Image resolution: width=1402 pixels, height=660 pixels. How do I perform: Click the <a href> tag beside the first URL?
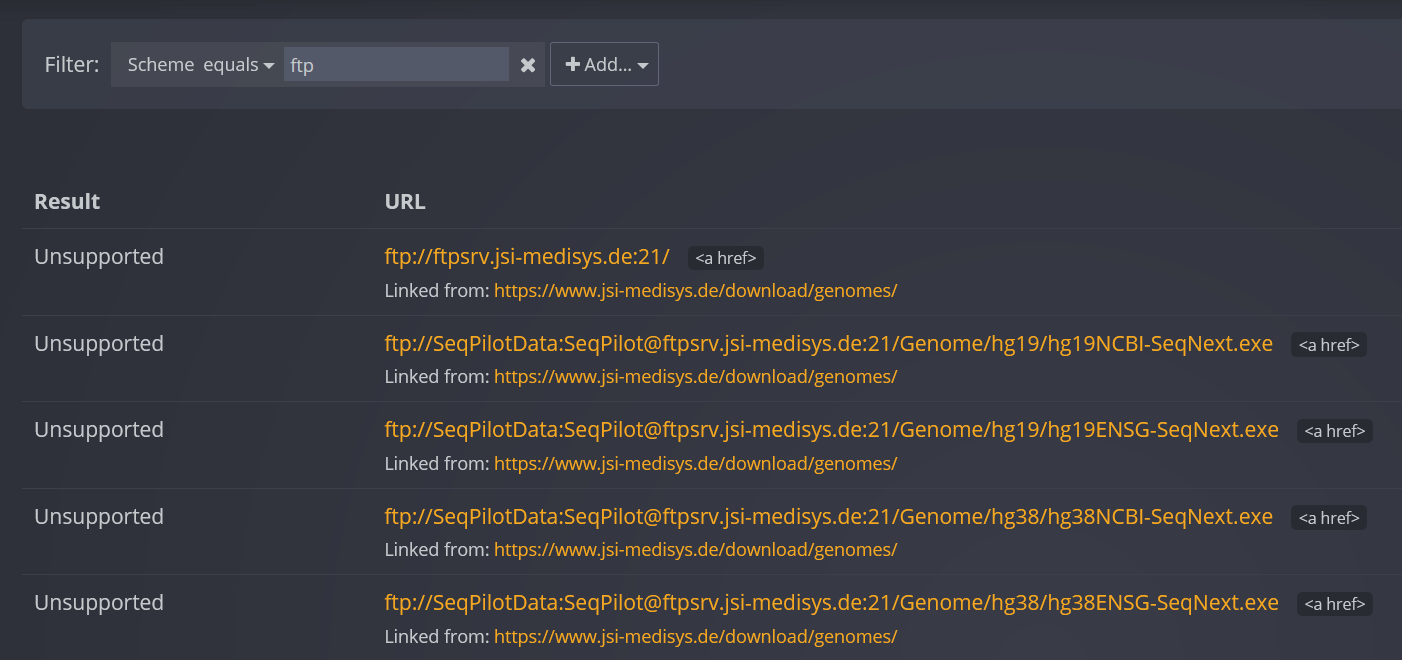[726, 257]
